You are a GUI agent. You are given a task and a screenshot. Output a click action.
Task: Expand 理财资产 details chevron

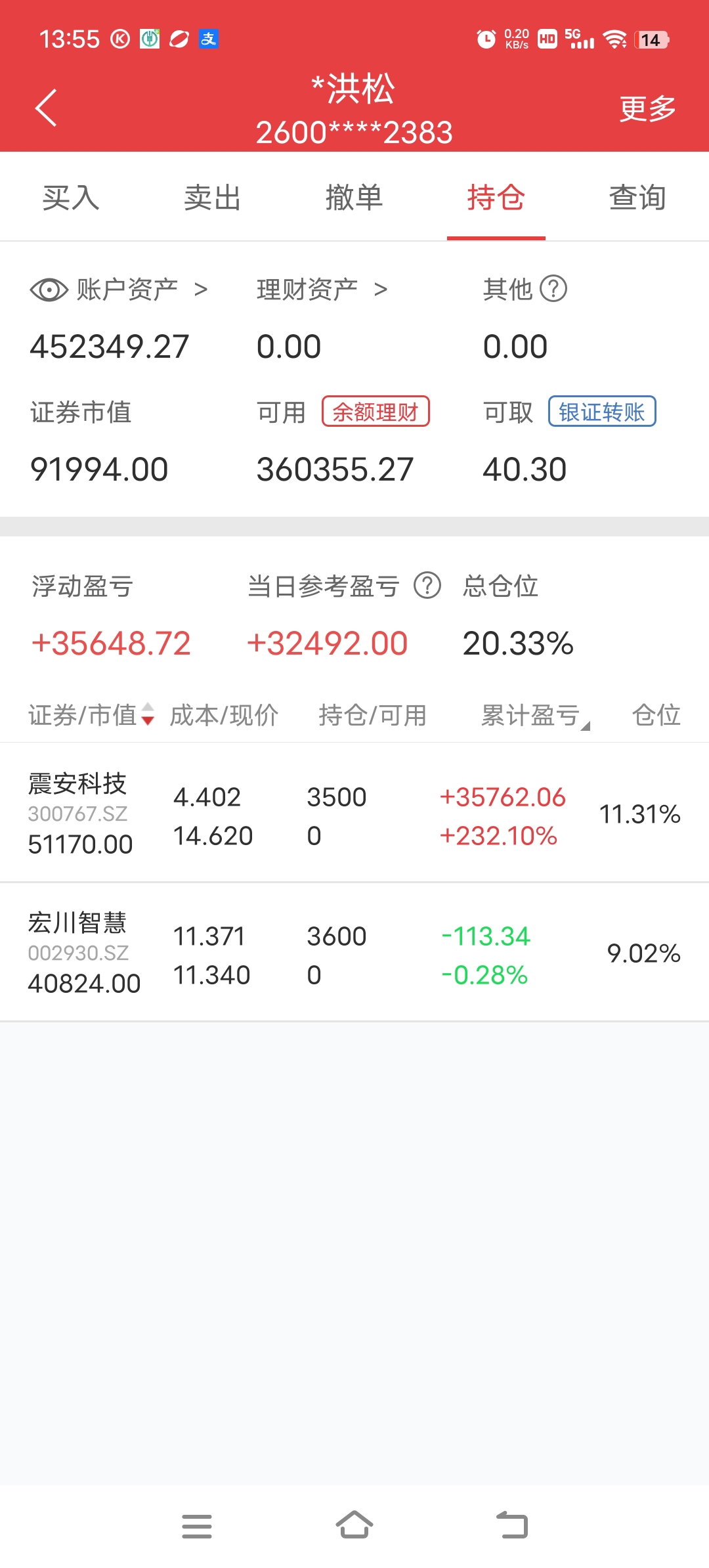[381, 290]
